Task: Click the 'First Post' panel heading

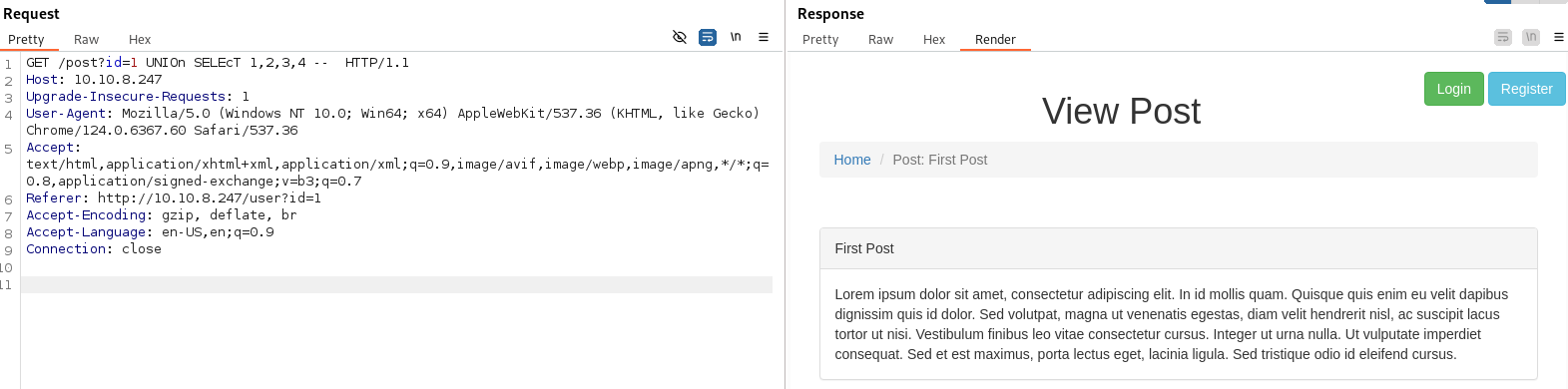Action: click(864, 248)
